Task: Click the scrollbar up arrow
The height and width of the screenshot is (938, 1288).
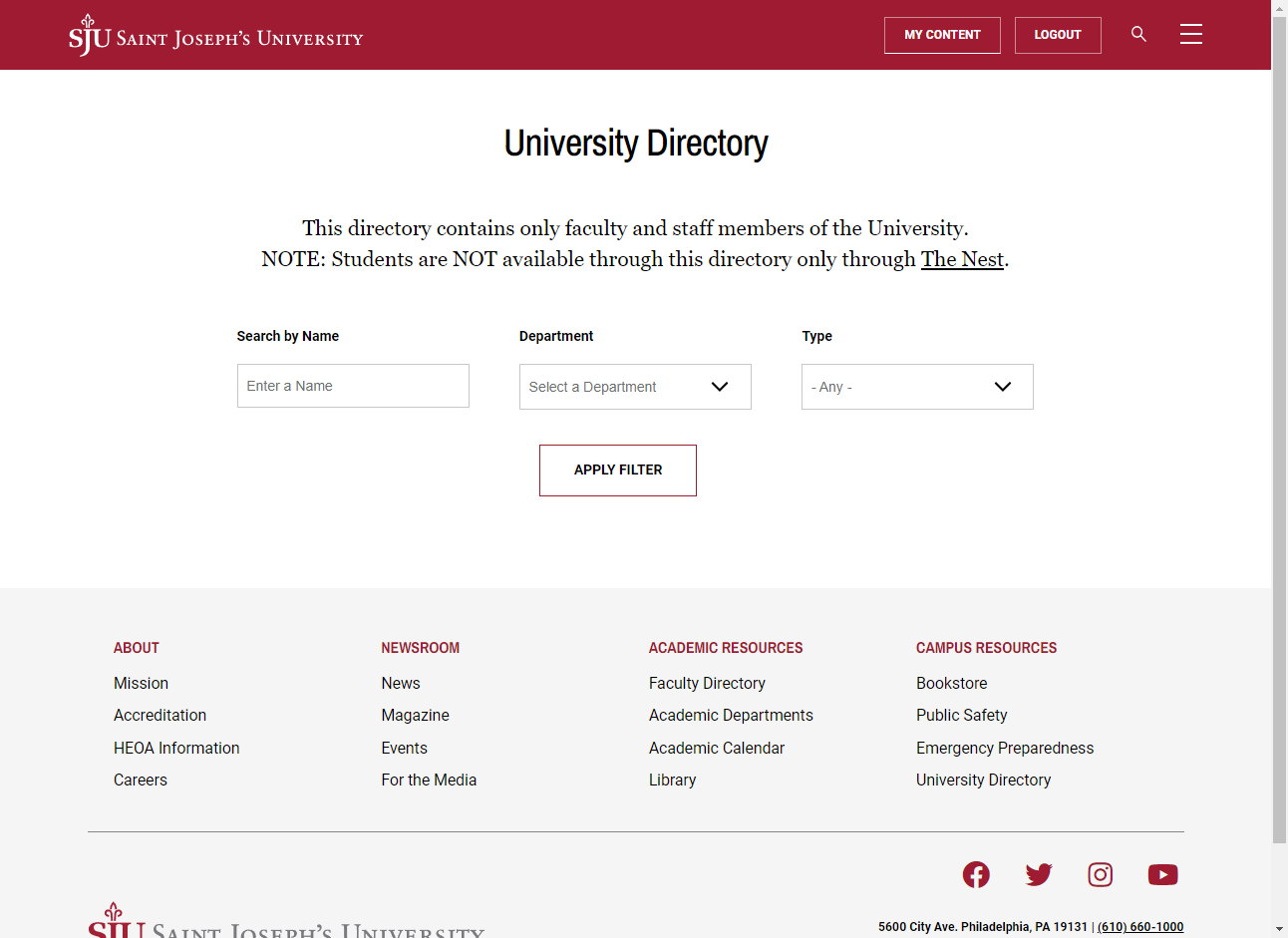Action: 1280,7
